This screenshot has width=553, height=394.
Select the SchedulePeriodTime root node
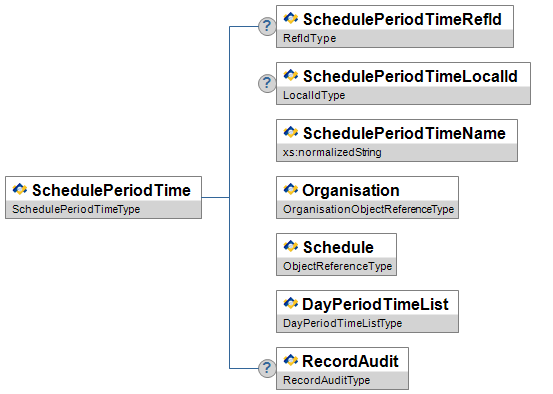[x=103, y=198]
